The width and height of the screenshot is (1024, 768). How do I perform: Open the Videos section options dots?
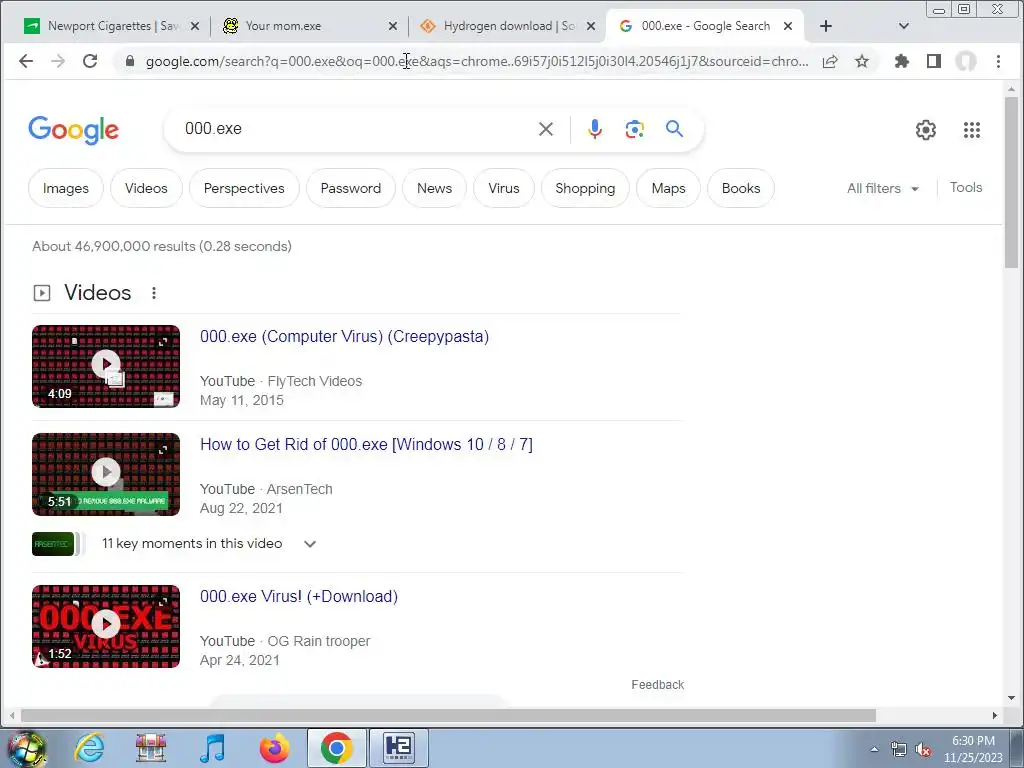coord(154,293)
